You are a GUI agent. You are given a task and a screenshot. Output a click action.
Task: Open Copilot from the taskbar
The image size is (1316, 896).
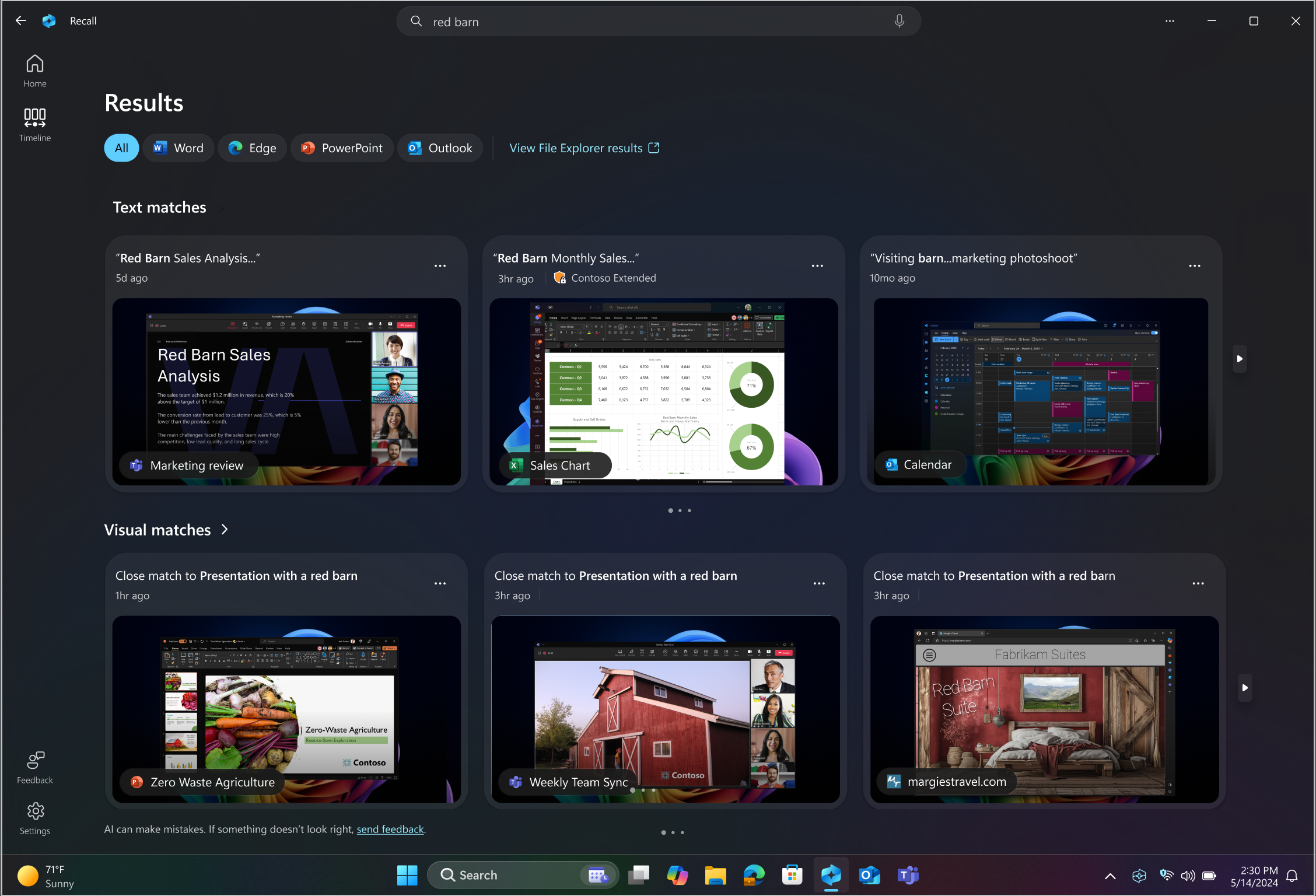point(677,875)
